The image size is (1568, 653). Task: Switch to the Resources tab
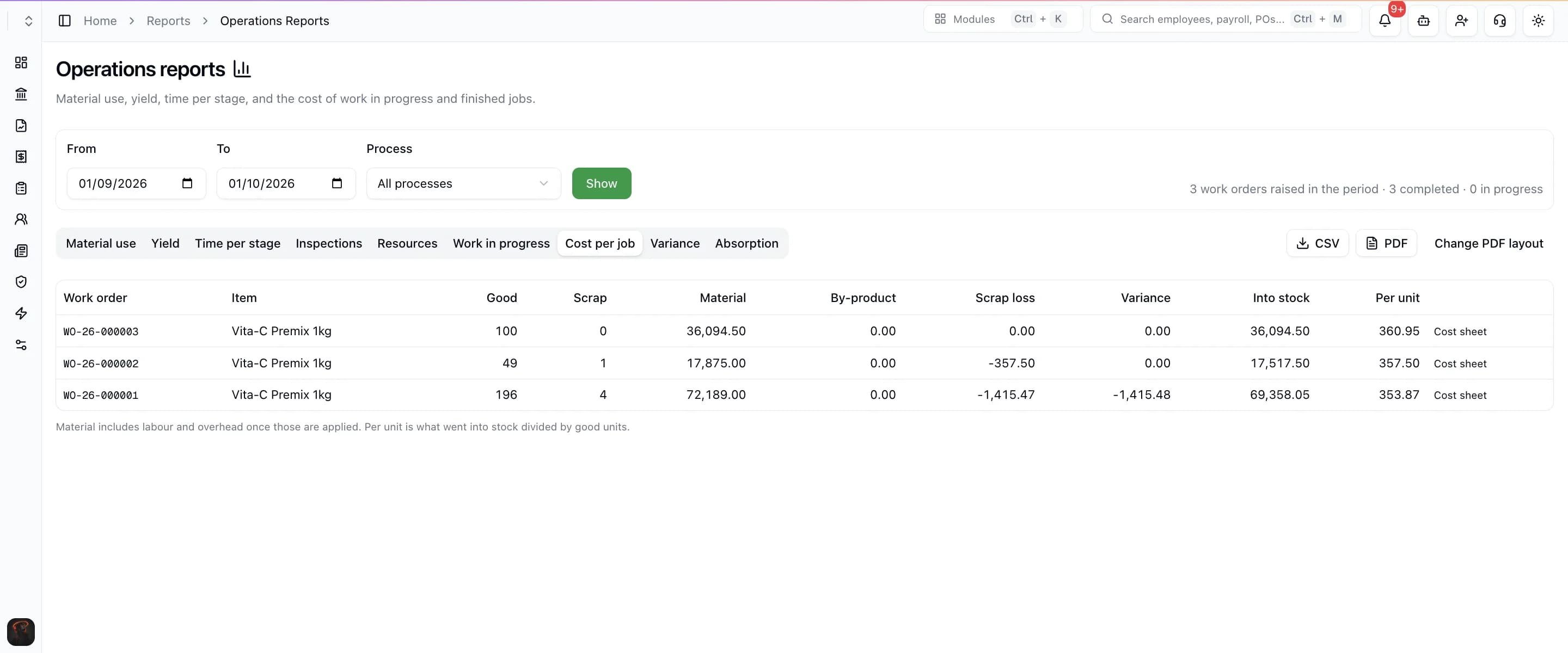click(407, 243)
